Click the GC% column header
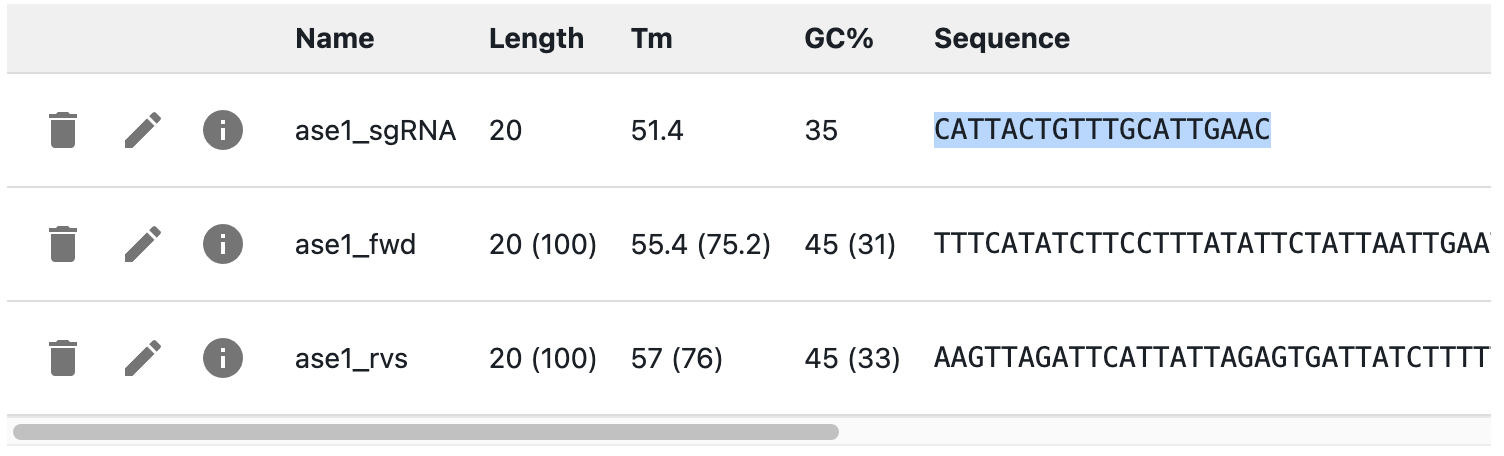The height and width of the screenshot is (456, 1504). click(839, 39)
